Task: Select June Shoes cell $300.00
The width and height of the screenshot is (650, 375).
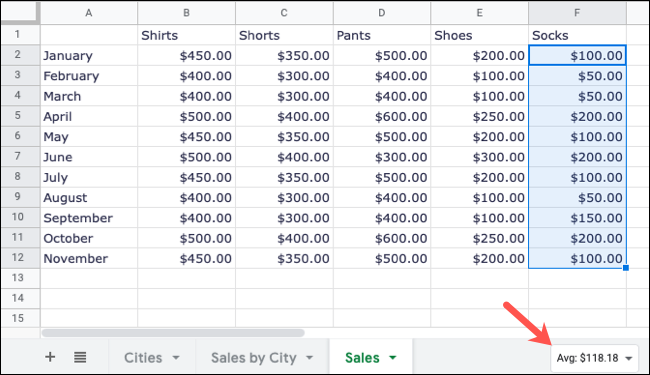Action: [480, 157]
